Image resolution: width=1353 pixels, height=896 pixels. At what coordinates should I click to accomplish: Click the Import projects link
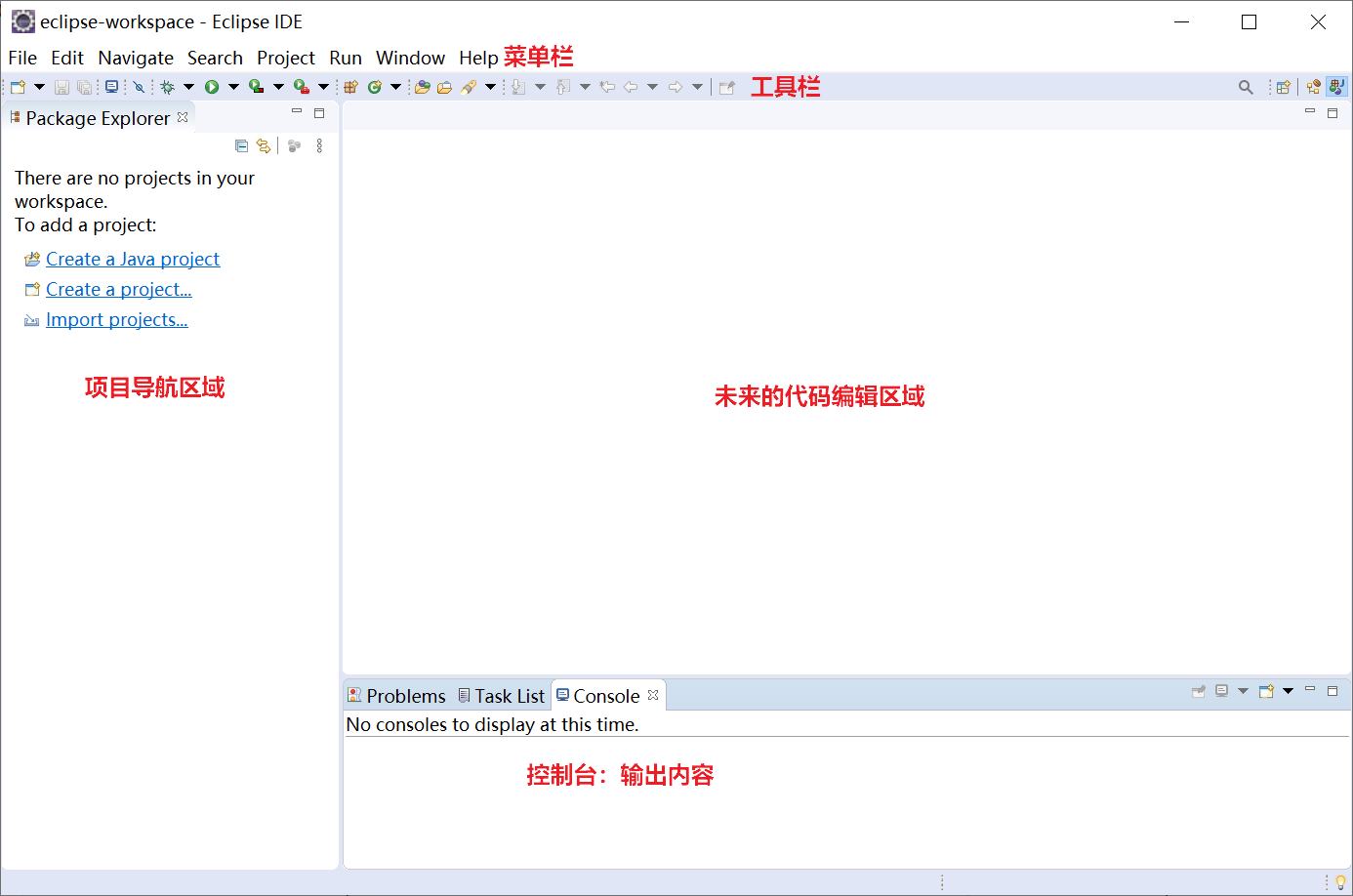116,320
